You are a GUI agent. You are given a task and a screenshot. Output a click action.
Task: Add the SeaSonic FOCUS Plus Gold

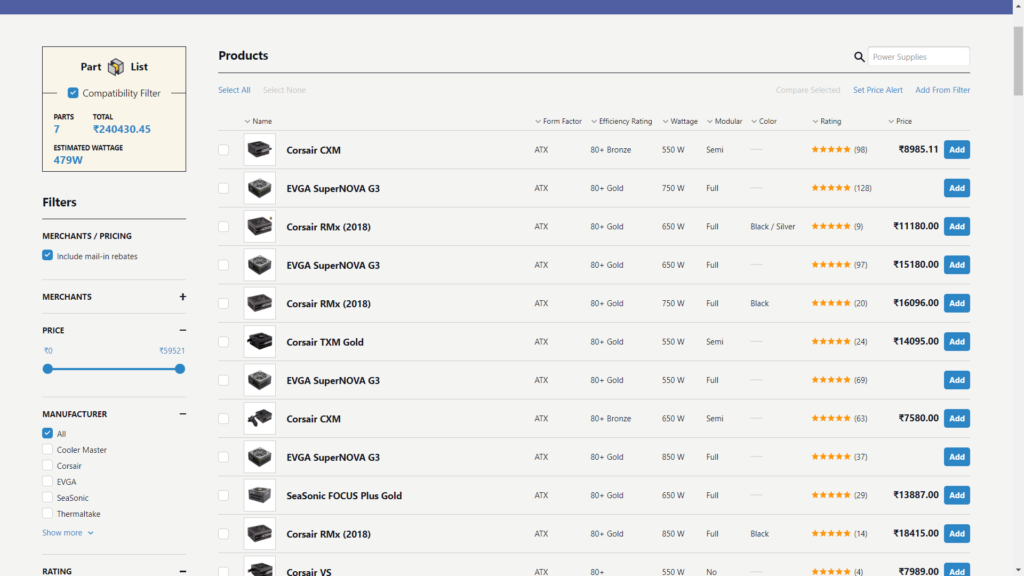(x=957, y=495)
